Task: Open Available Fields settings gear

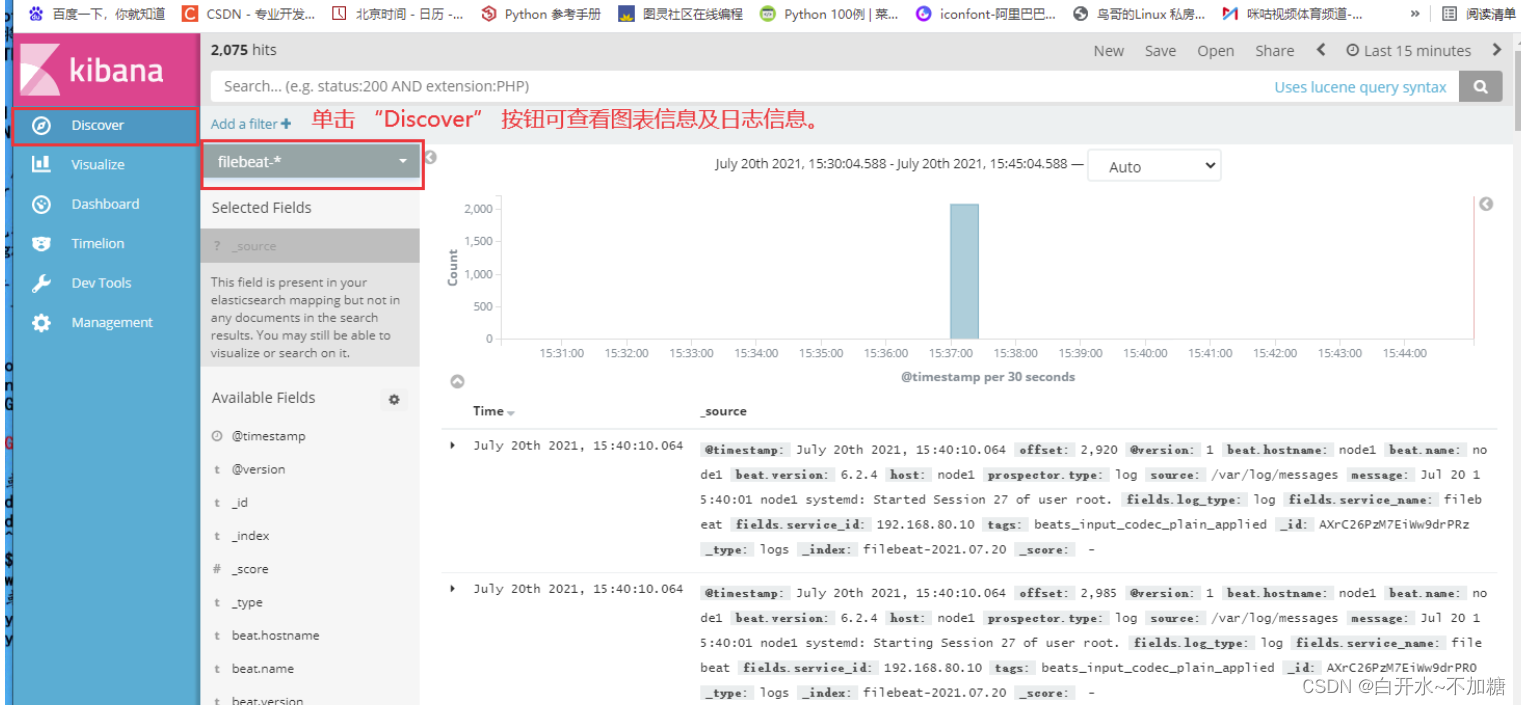Action: [x=394, y=399]
